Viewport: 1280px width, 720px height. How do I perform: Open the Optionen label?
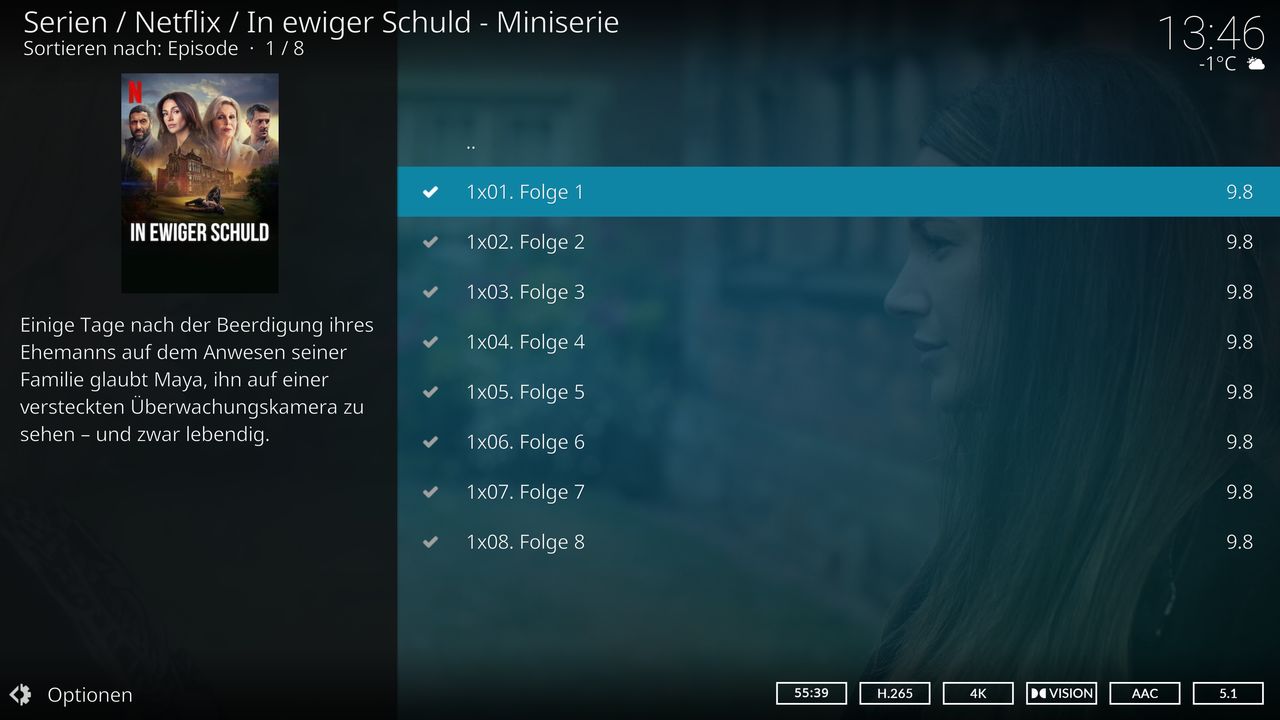click(90, 695)
